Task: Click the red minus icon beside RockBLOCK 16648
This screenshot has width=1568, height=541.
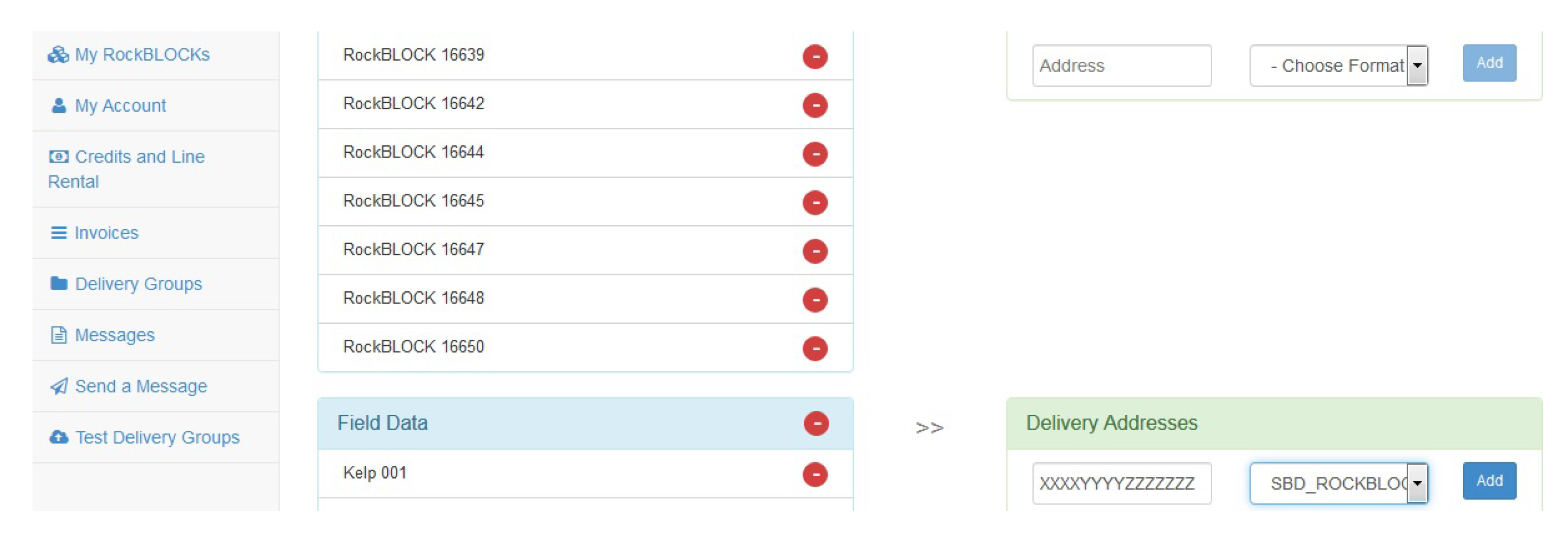Action: coord(814,300)
